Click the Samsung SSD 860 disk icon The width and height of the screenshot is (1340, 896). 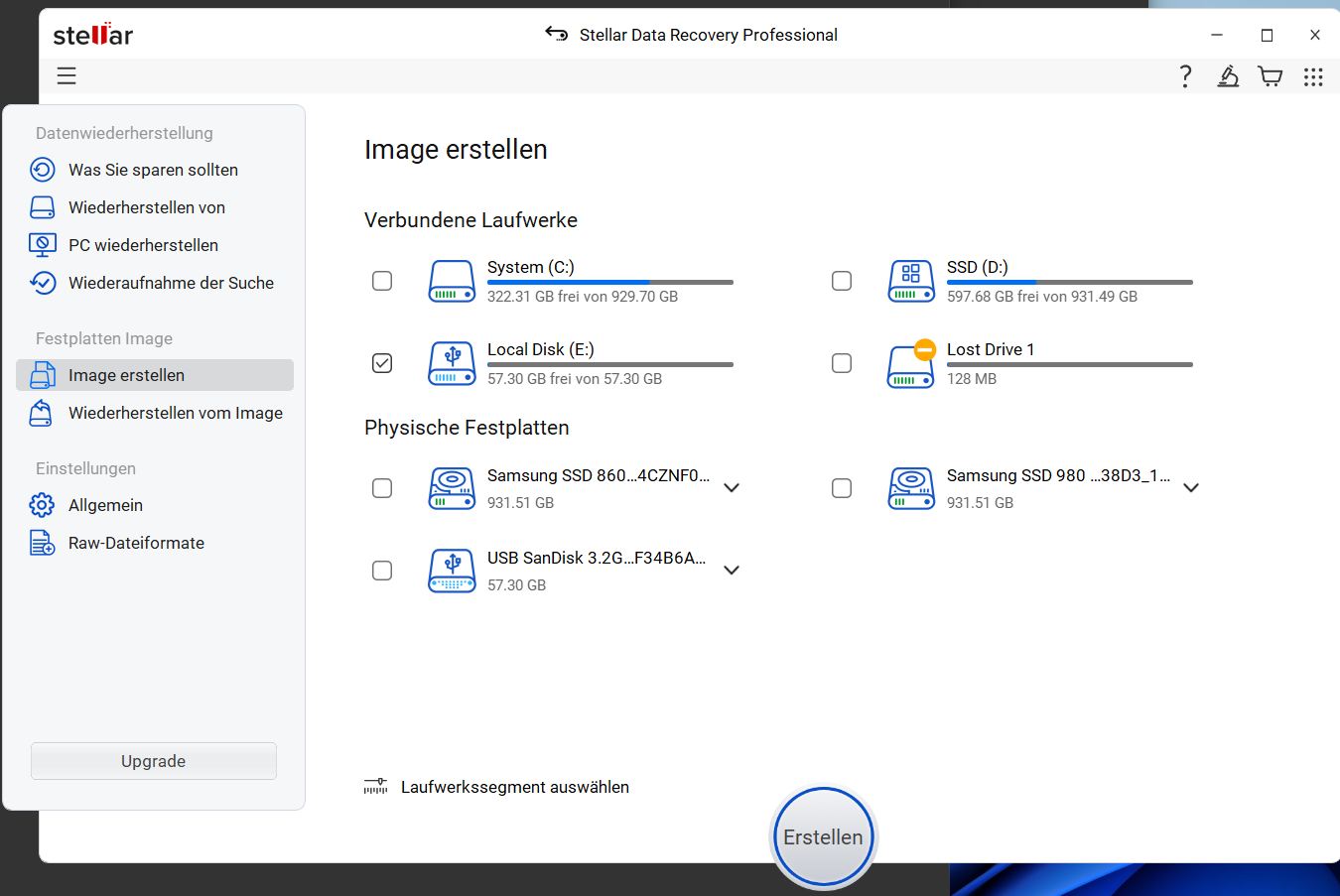[452, 488]
